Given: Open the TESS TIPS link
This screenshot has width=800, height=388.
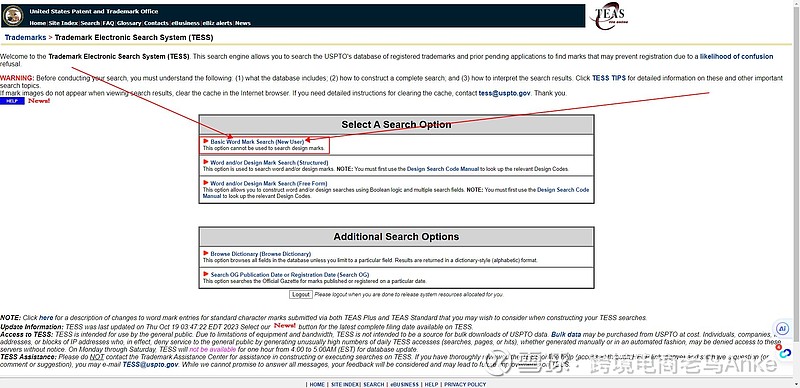Looking at the screenshot, I should click(x=609, y=79).
